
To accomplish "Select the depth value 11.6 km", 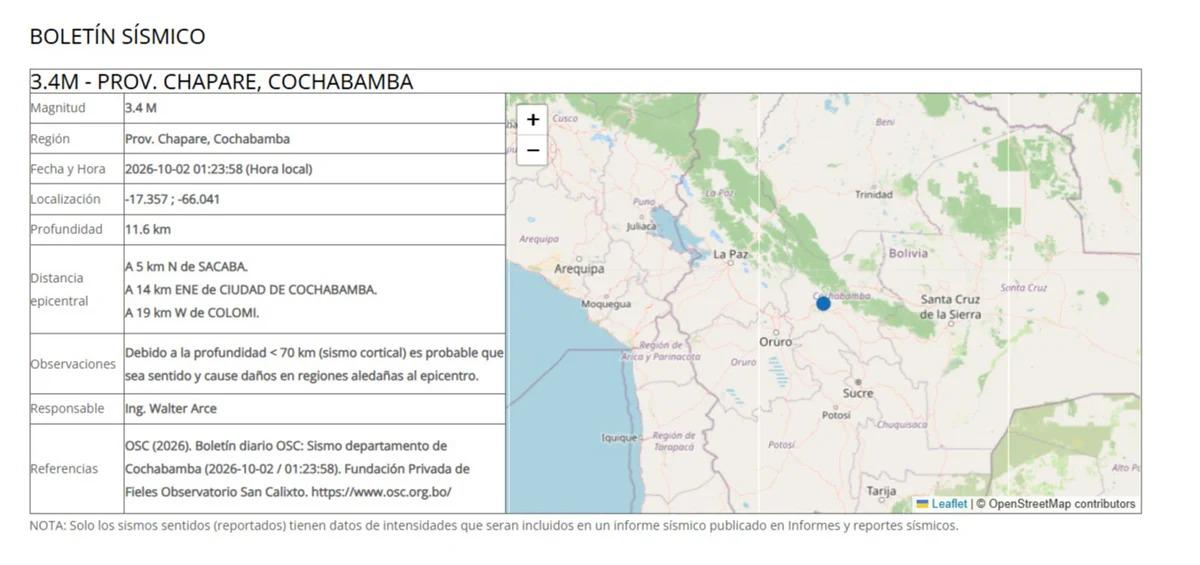I will pos(148,229).
